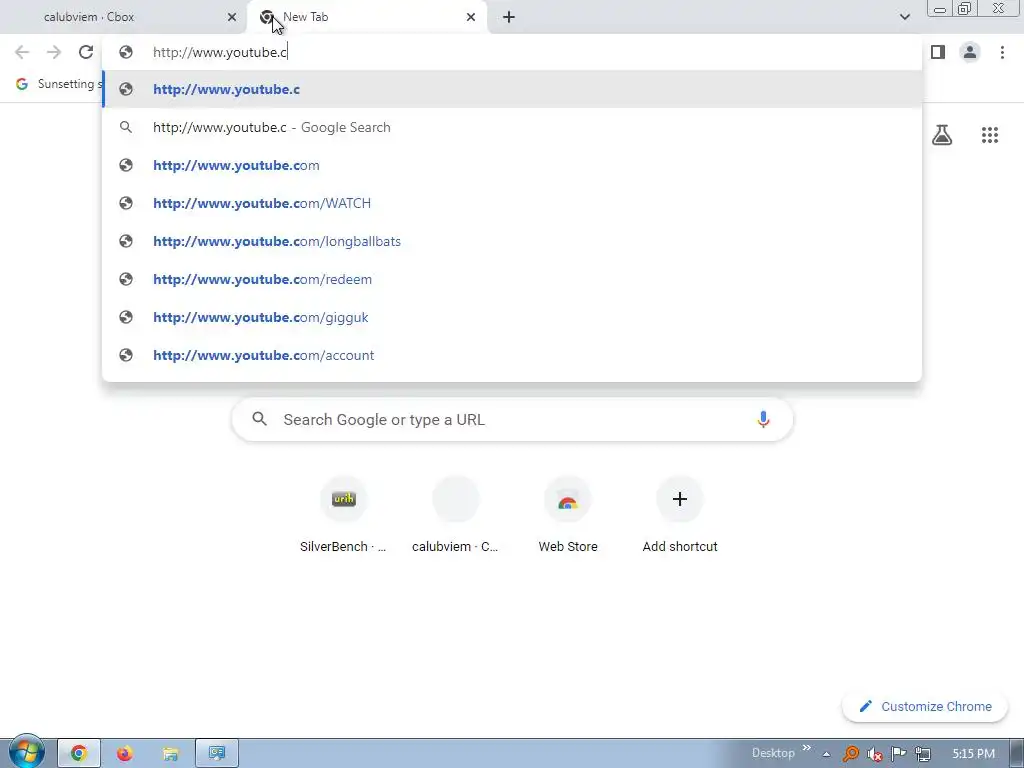
Task: Open the Chrome Labs flask icon
Action: point(942,135)
